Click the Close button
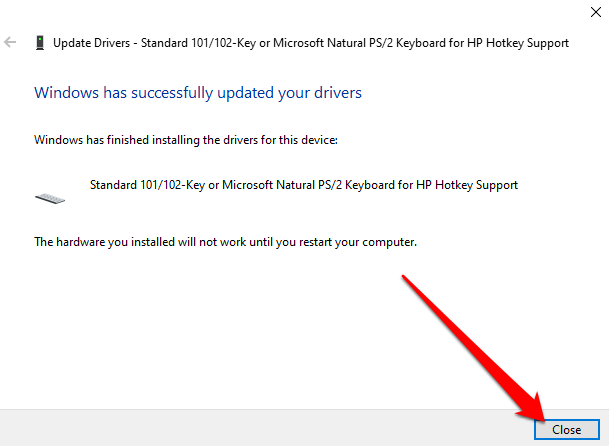This screenshot has height=446, width=609. [x=566, y=429]
